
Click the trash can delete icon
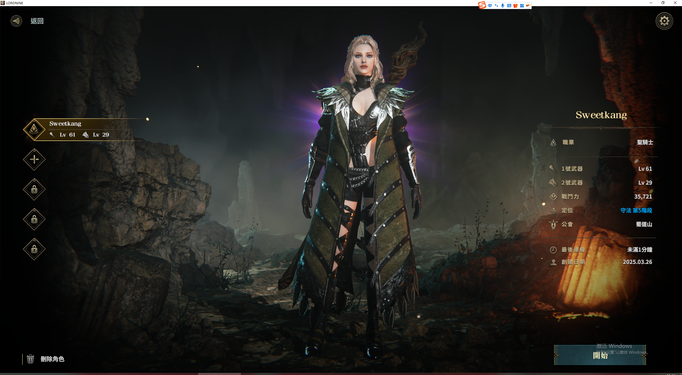click(30, 359)
